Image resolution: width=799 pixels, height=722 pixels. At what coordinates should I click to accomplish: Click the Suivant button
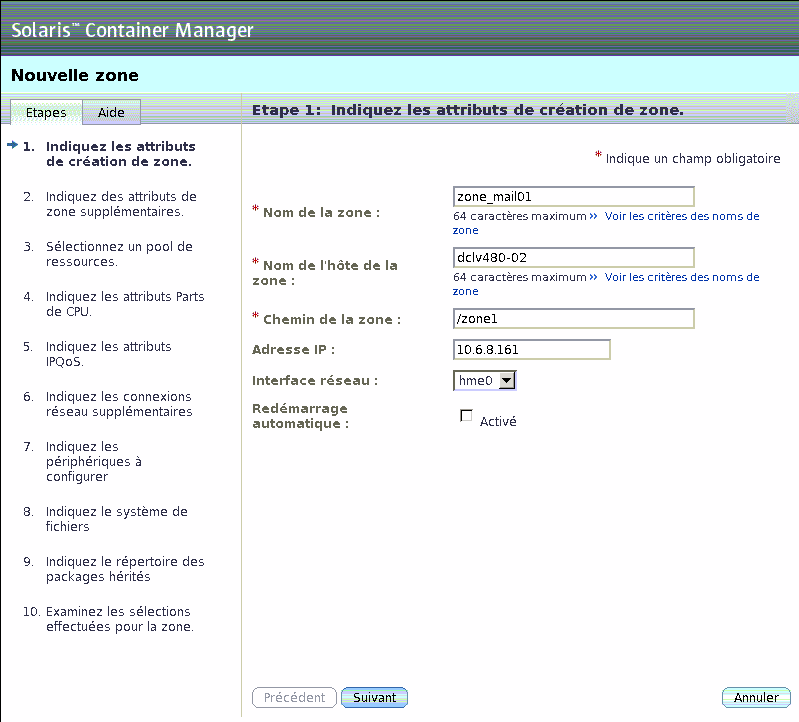pos(375,697)
